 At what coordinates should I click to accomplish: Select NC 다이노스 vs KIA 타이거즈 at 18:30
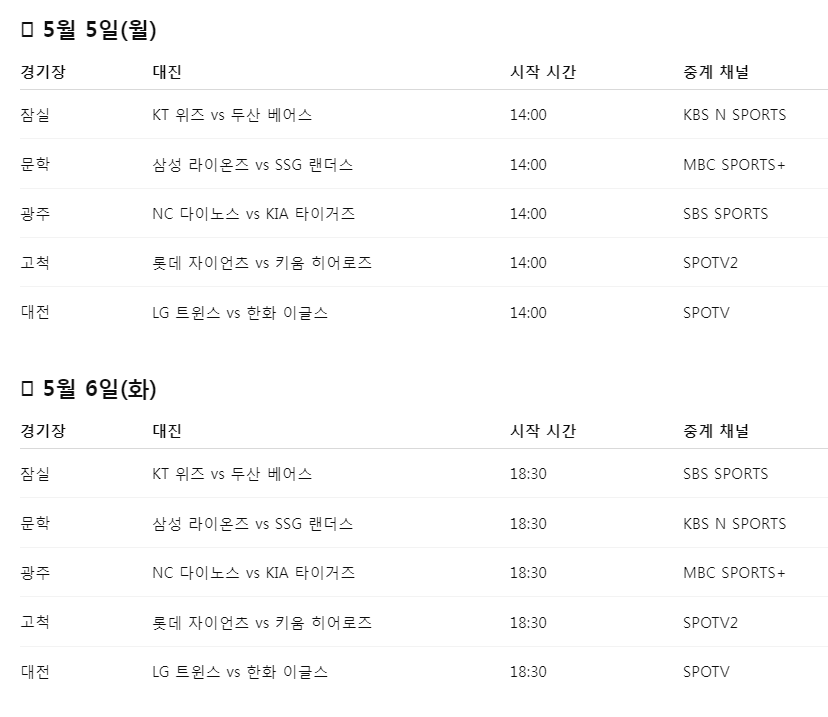click(x=253, y=572)
